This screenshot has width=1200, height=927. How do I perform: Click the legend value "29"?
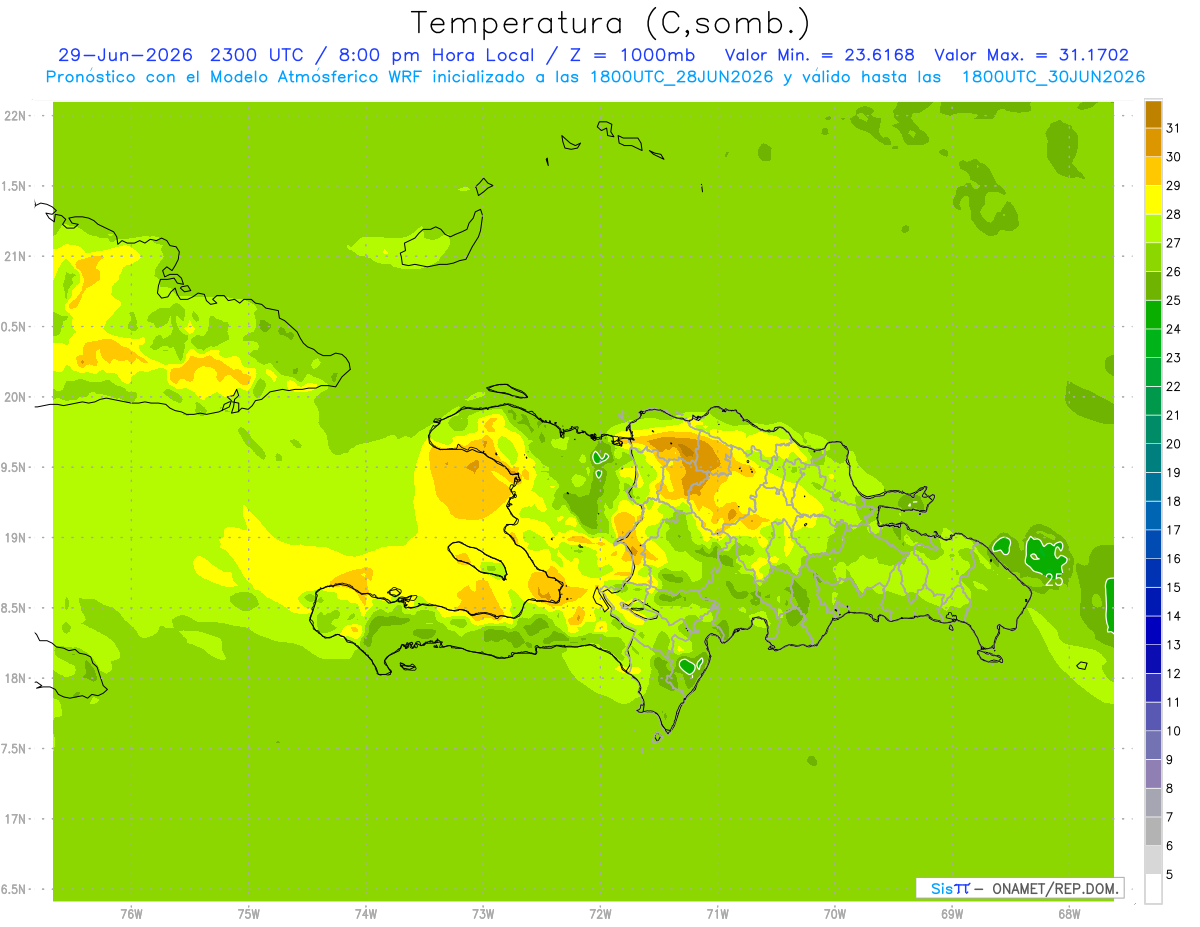point(1173,186)
